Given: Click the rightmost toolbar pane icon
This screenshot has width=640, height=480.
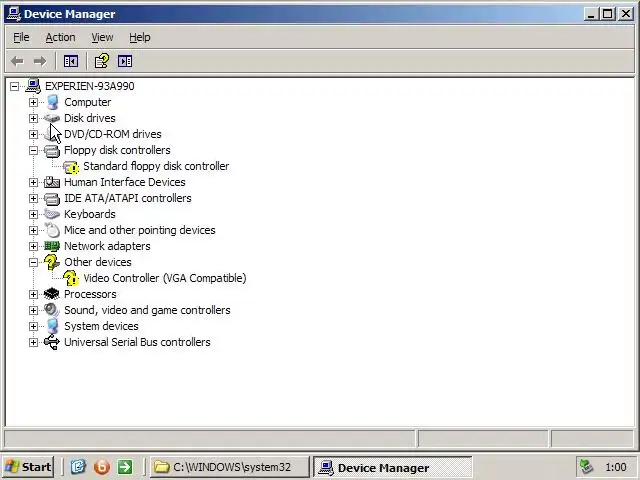Looking at the screenshot, I should 125,62.
